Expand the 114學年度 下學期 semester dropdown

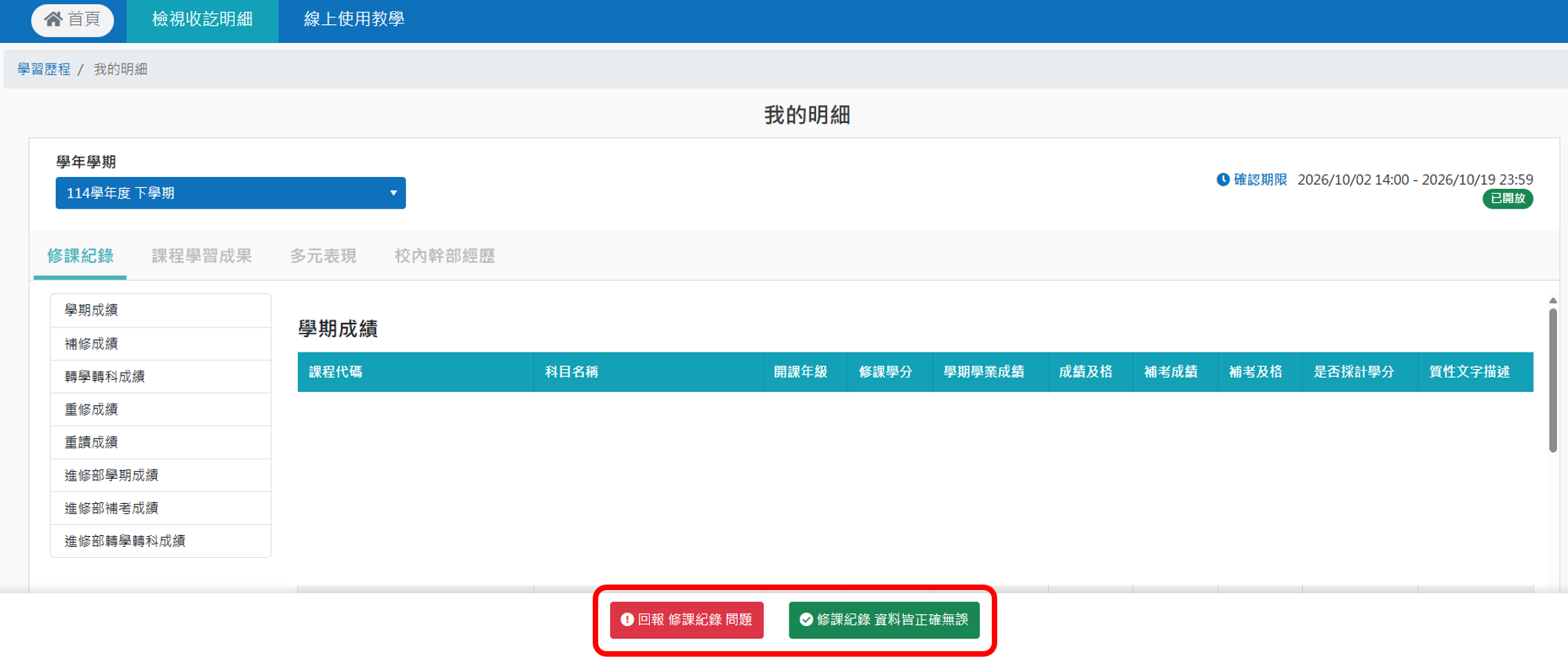pos(230,193)
